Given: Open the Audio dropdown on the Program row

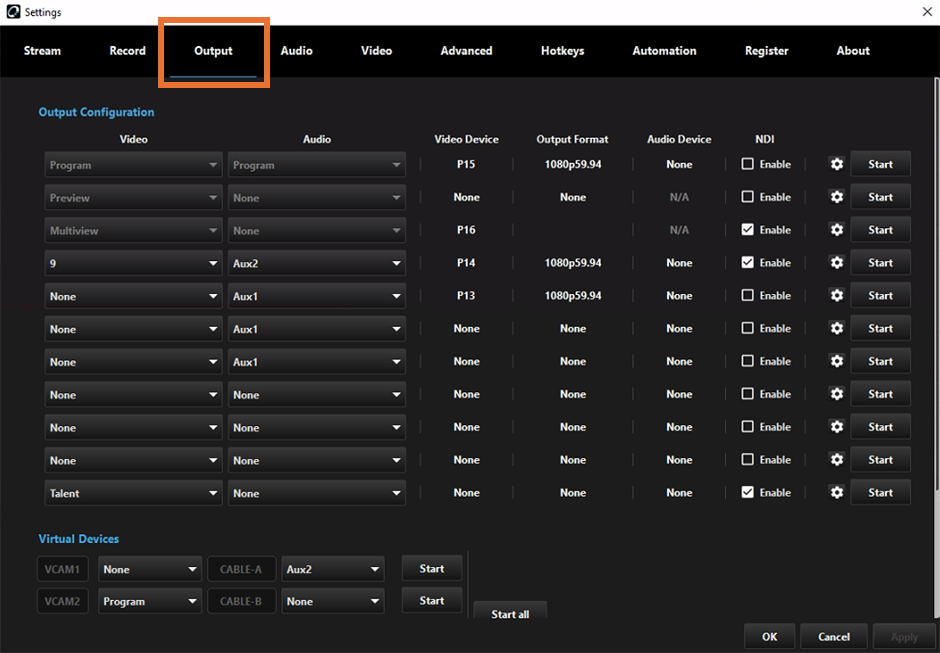Looking at the screenshot, I should point(316,164).
